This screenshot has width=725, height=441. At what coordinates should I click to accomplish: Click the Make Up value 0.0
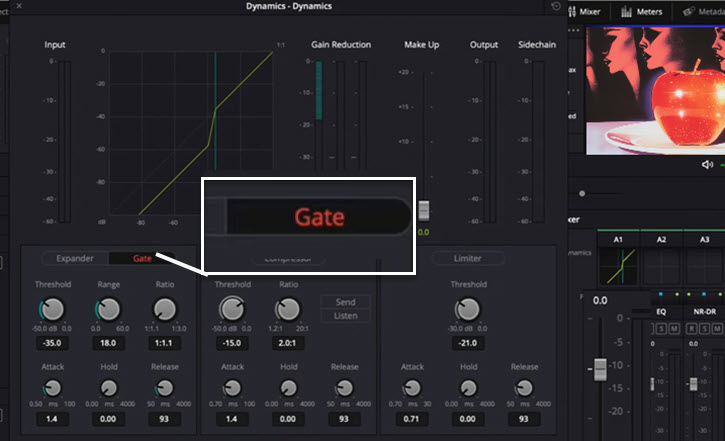(x=424, y=232)
